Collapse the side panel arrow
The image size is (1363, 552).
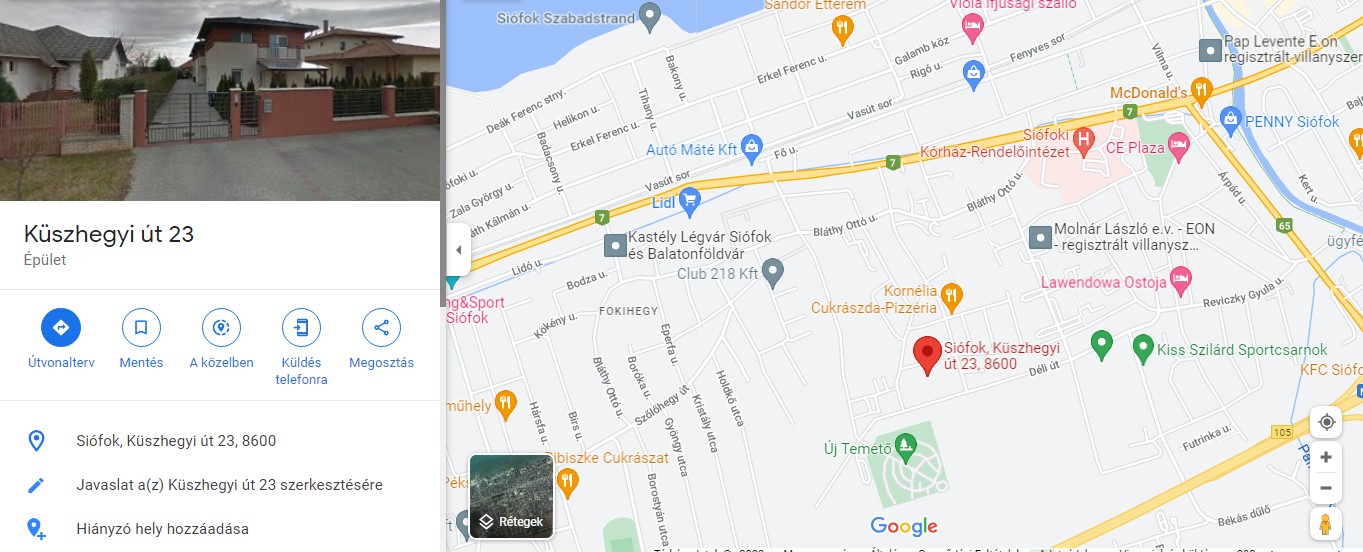pos(458,250)
